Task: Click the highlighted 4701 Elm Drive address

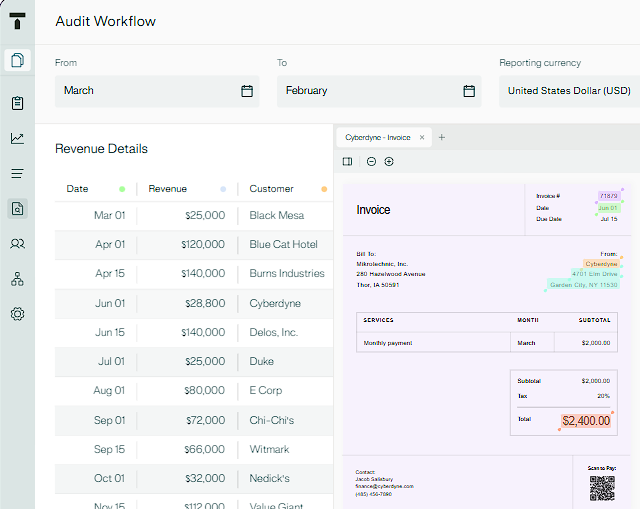Action: (x=595, y=274)
